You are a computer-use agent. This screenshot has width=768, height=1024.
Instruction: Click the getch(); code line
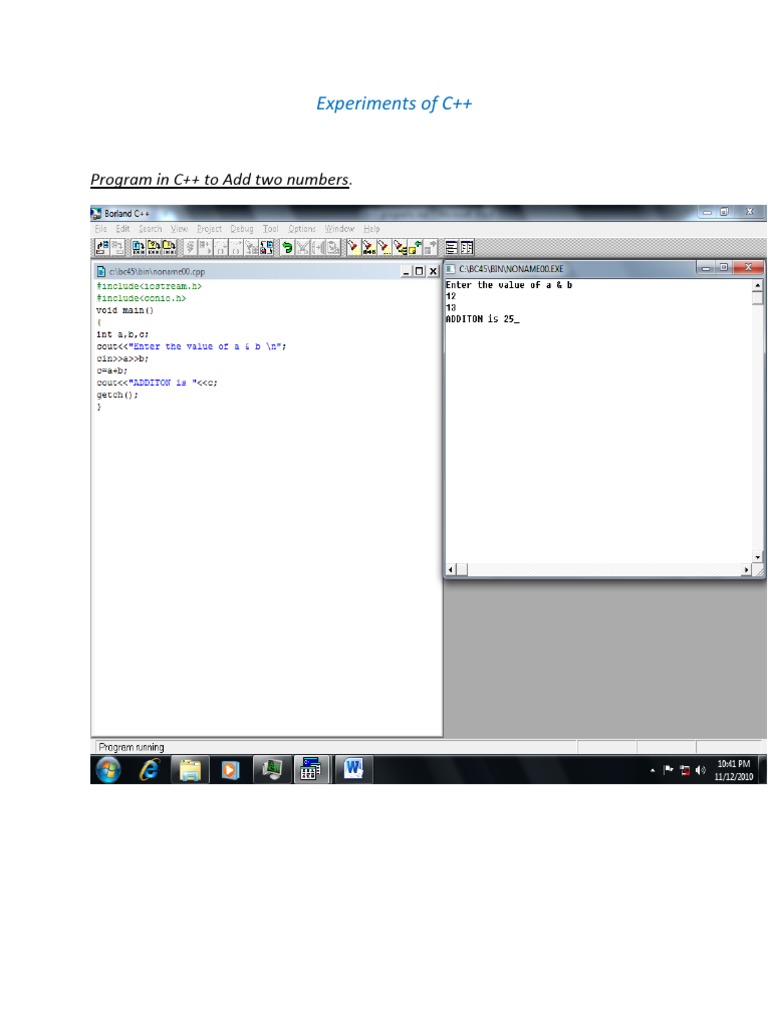117,395
